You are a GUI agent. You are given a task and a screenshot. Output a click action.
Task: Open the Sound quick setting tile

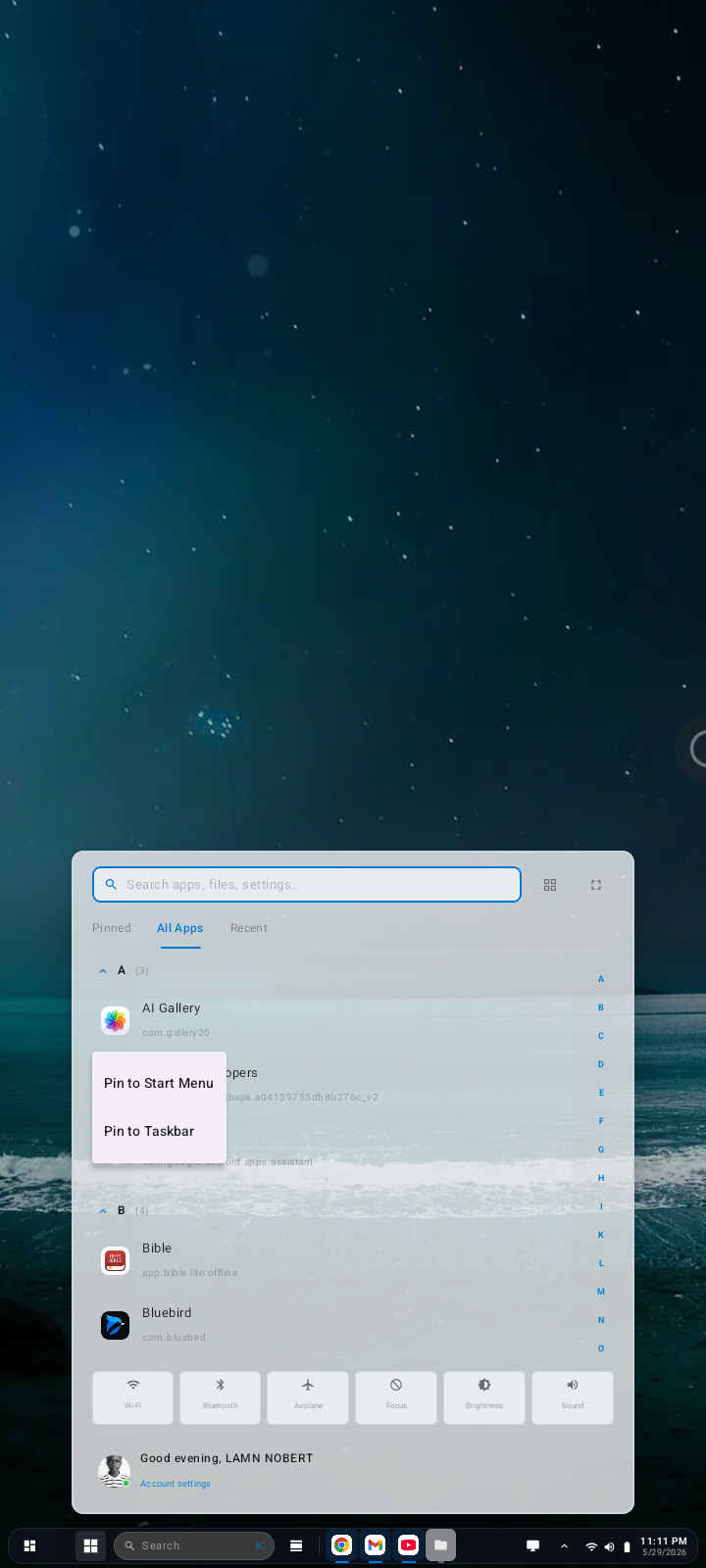tap(573, 1397)
